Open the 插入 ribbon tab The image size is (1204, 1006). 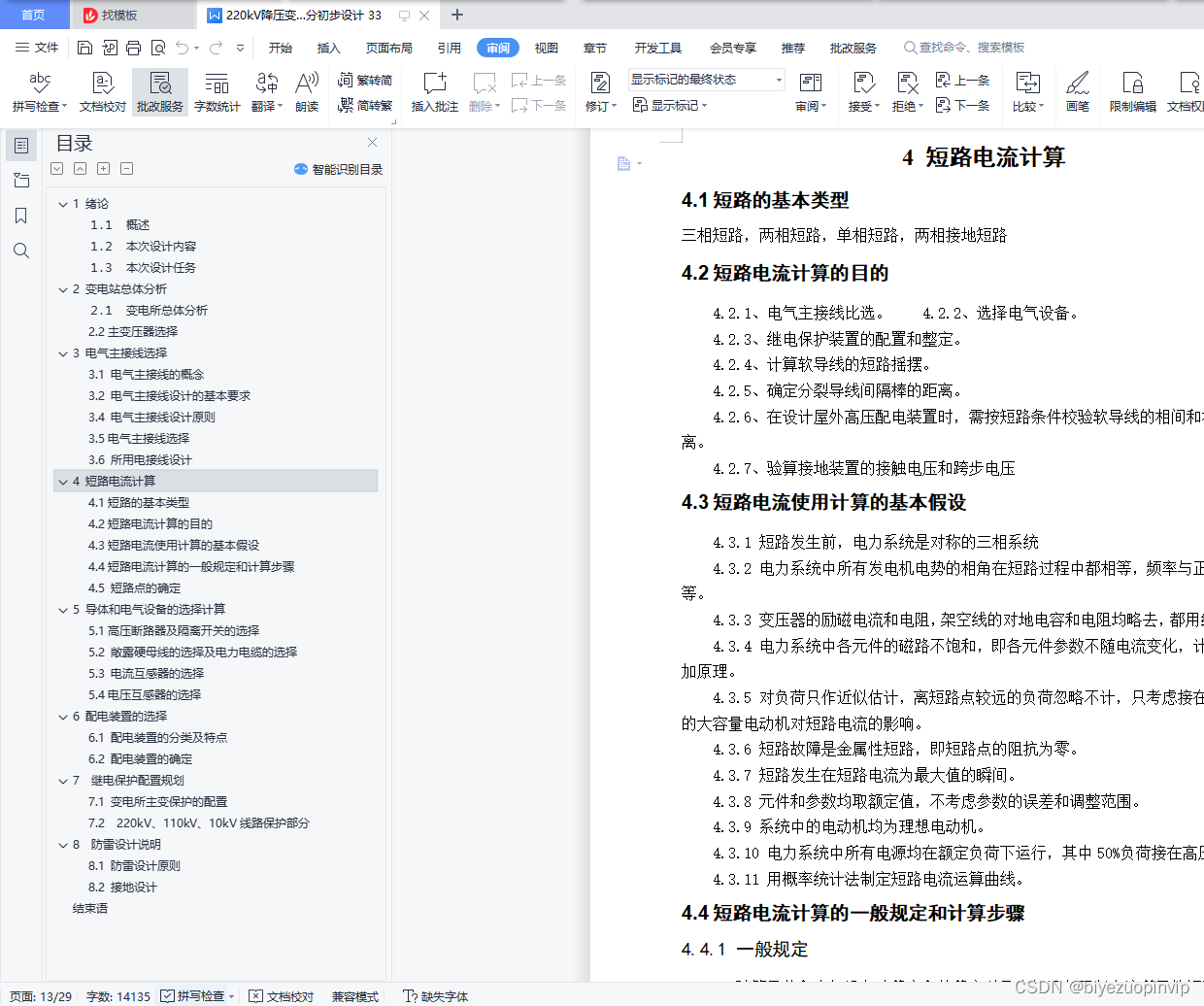(329, 48)
